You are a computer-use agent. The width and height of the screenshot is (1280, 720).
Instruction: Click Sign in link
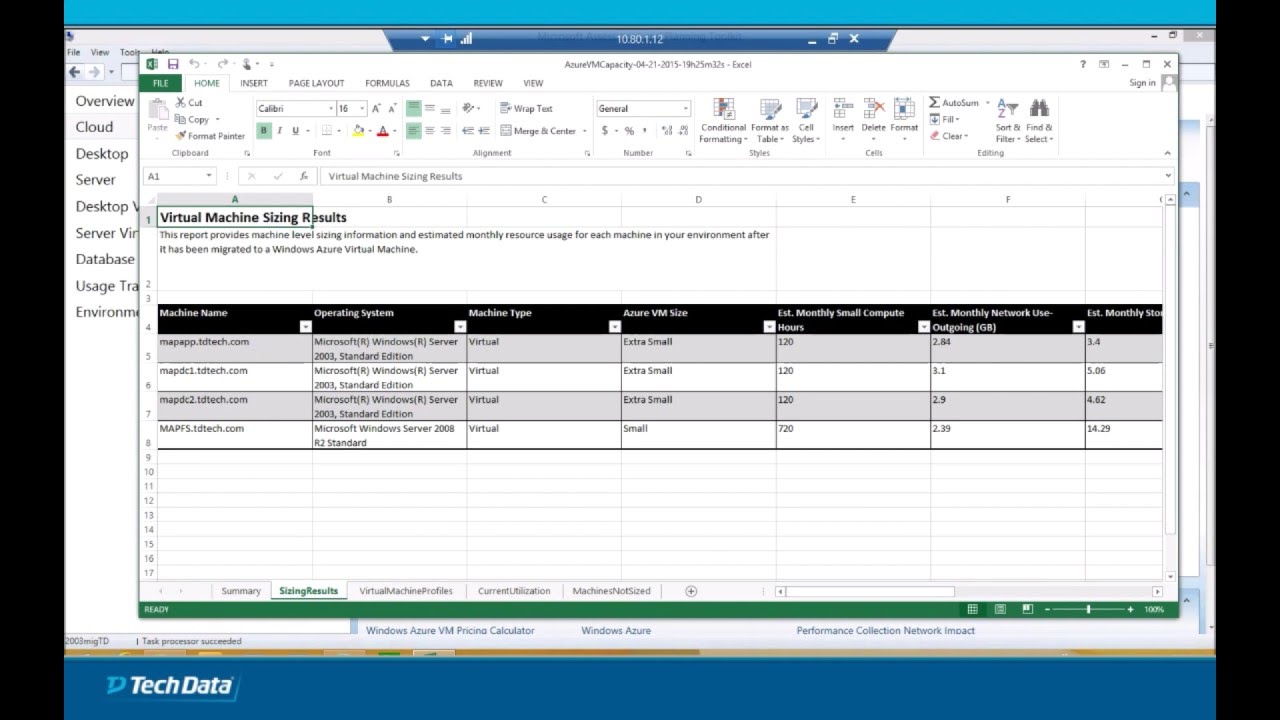[1142, 83]
